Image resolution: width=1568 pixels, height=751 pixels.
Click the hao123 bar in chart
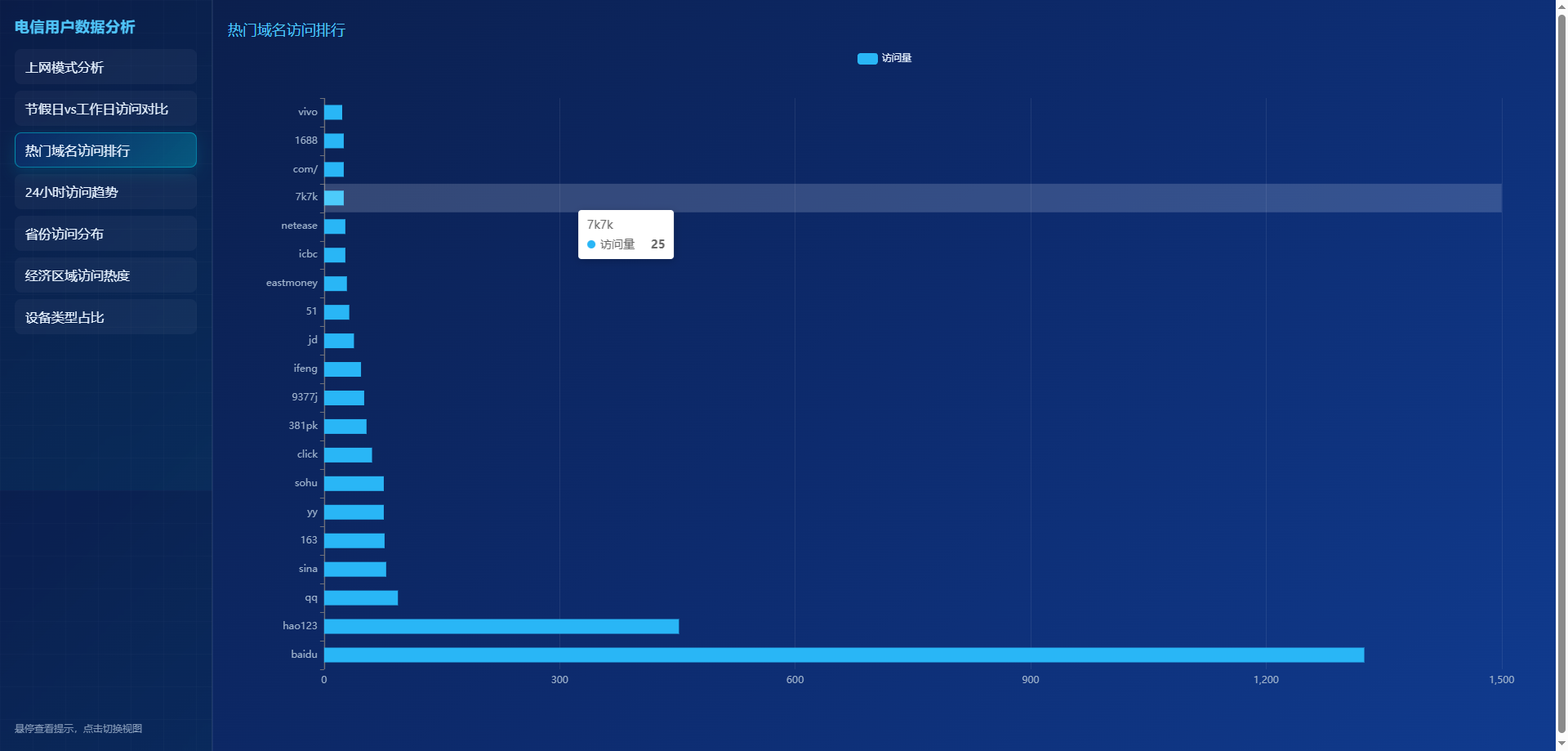(501, 626)
